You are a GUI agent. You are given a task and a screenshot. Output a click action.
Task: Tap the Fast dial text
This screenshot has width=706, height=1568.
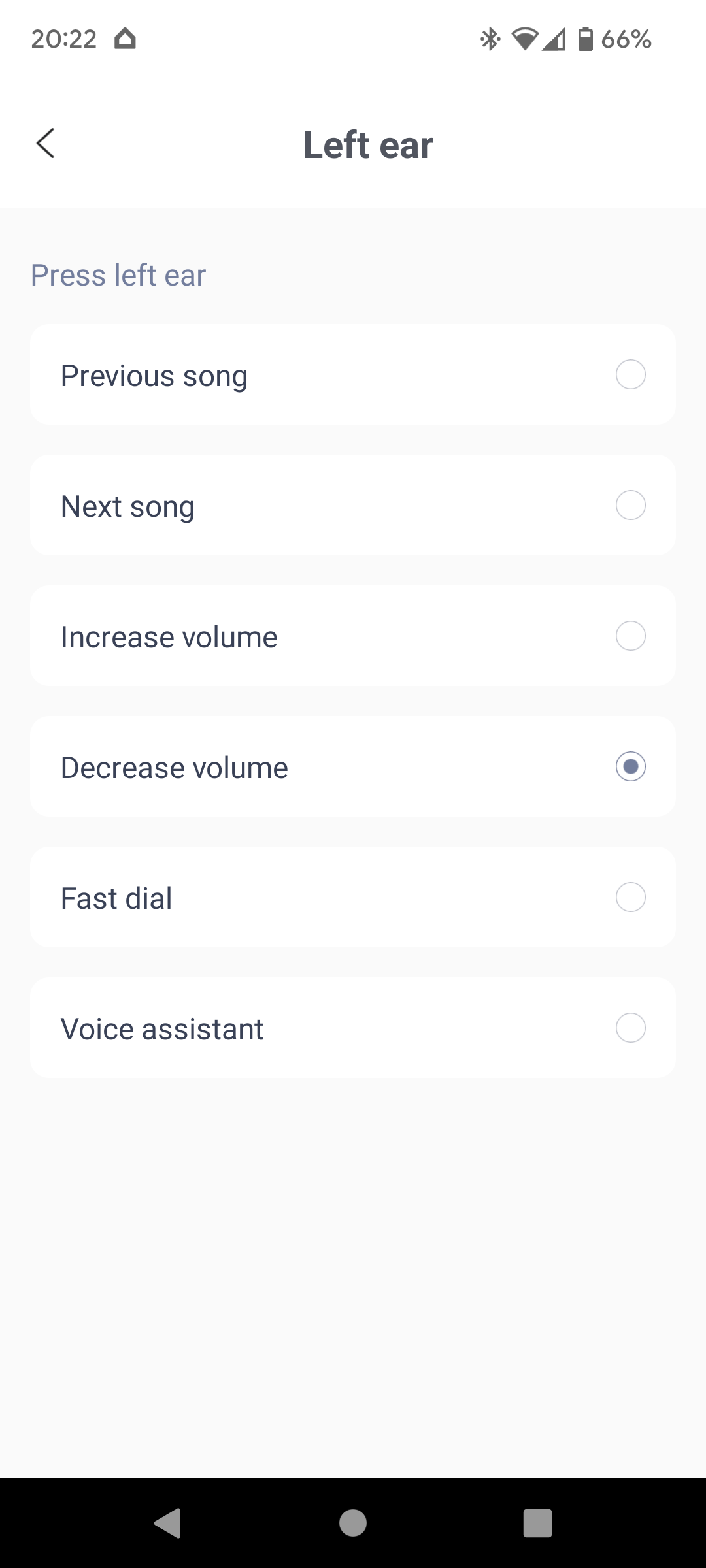click(x=116, y=898)
